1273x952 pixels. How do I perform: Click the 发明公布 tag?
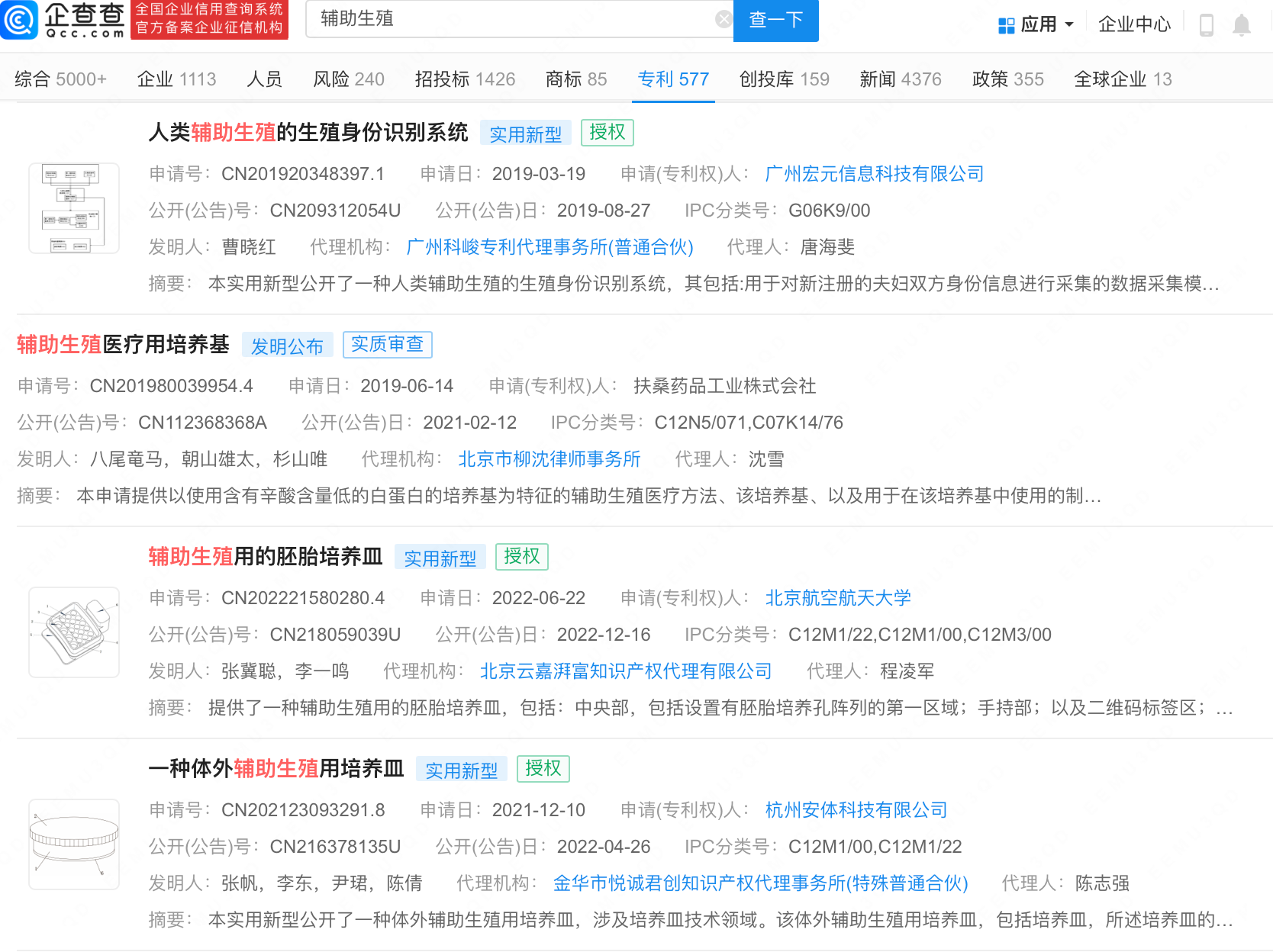(x=287, y=346)
